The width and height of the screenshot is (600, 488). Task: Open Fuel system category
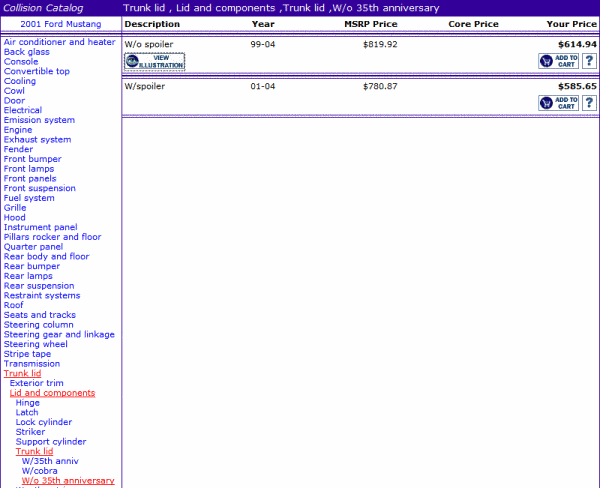click(29, 198)
